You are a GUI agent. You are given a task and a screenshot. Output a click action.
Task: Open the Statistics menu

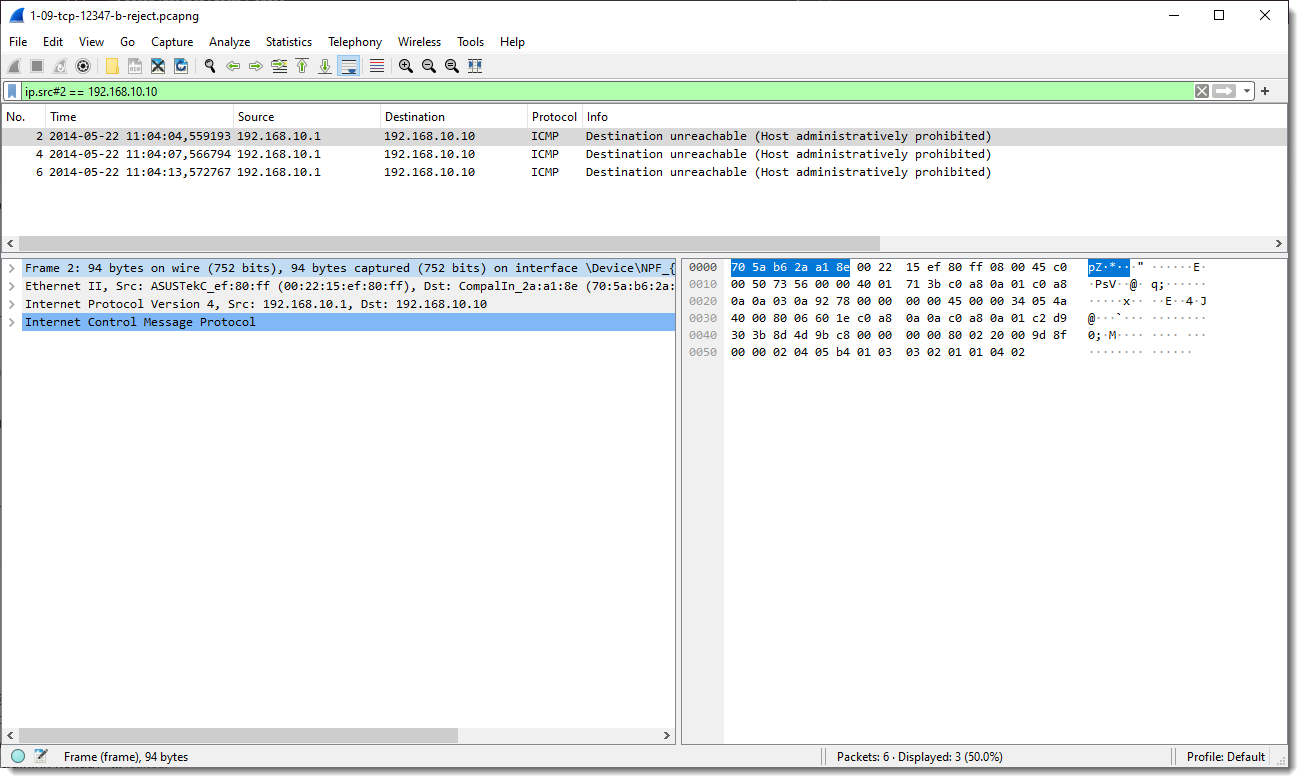point(288,42)
